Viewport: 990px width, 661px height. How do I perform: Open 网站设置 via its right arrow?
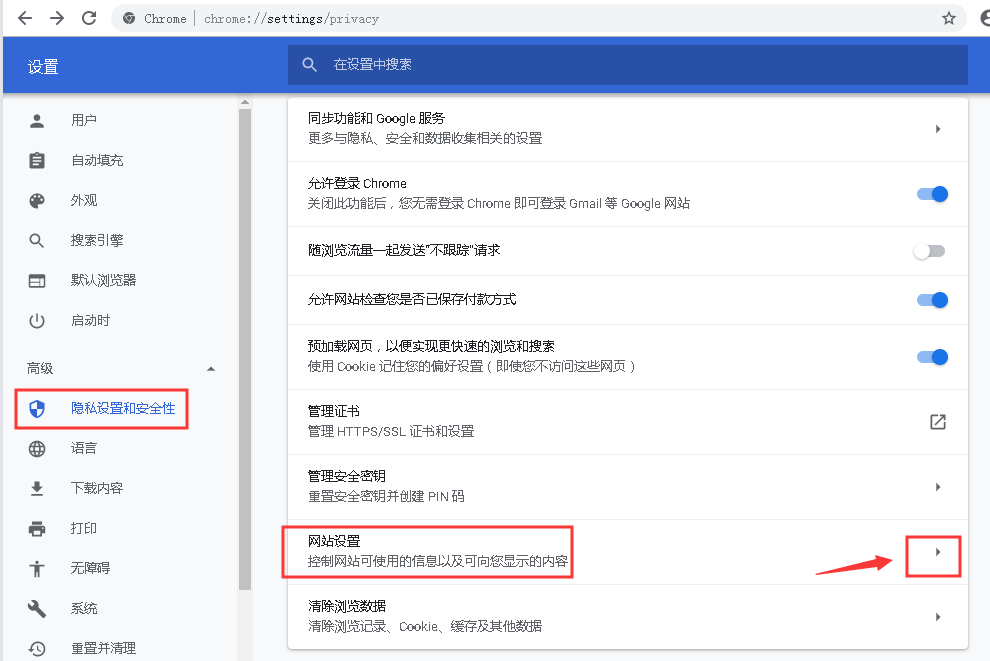pyautogui.click(x=938, y=552)
